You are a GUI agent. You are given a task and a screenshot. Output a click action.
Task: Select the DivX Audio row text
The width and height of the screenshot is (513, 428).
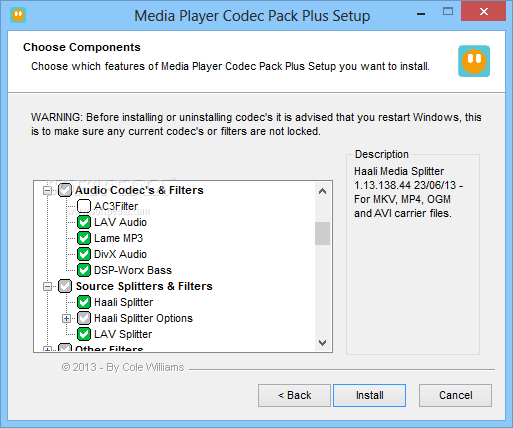[120, 254]
